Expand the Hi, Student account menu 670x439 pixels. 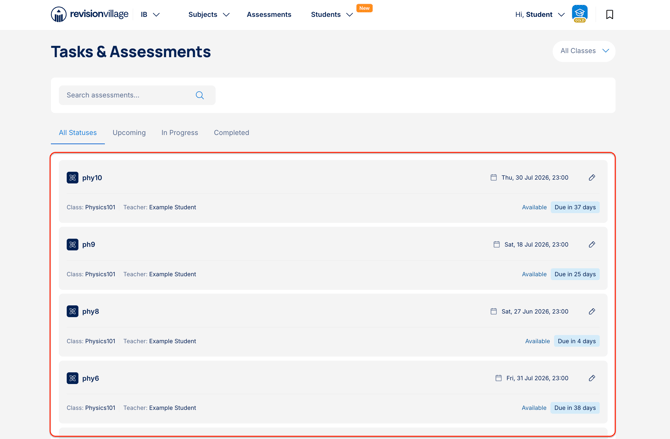[x=540, y=15]
